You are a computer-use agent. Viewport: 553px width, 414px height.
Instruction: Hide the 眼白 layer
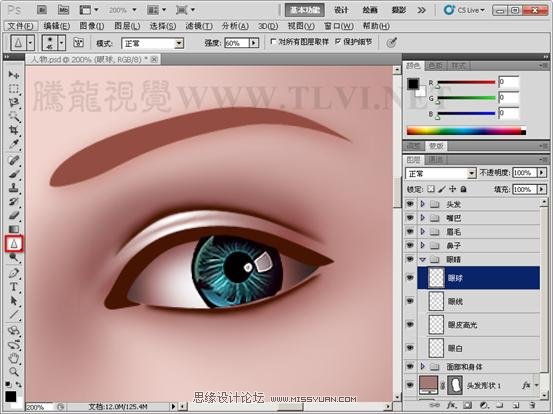(410, 348)
